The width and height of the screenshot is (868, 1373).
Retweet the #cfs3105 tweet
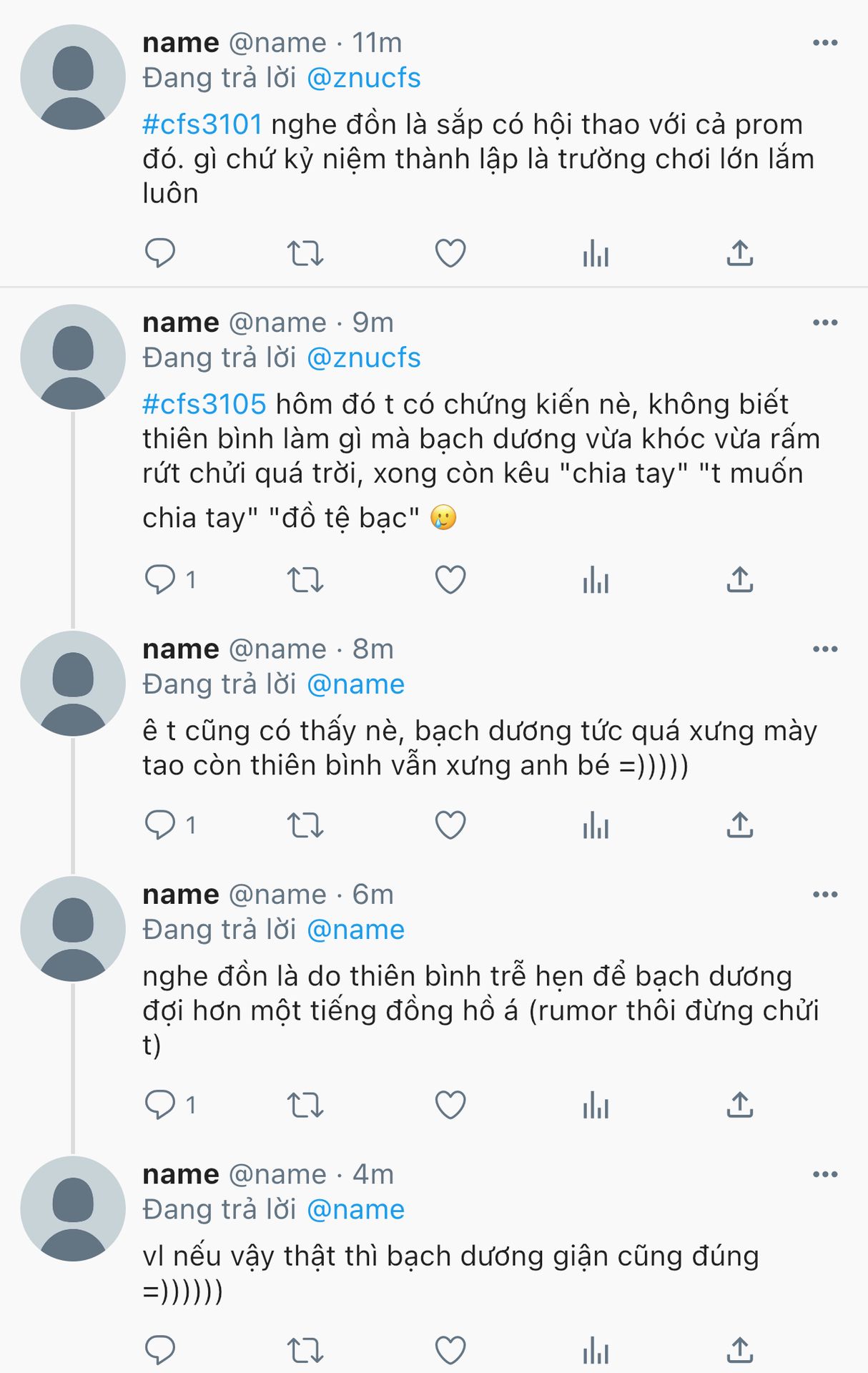pos(305,580)
